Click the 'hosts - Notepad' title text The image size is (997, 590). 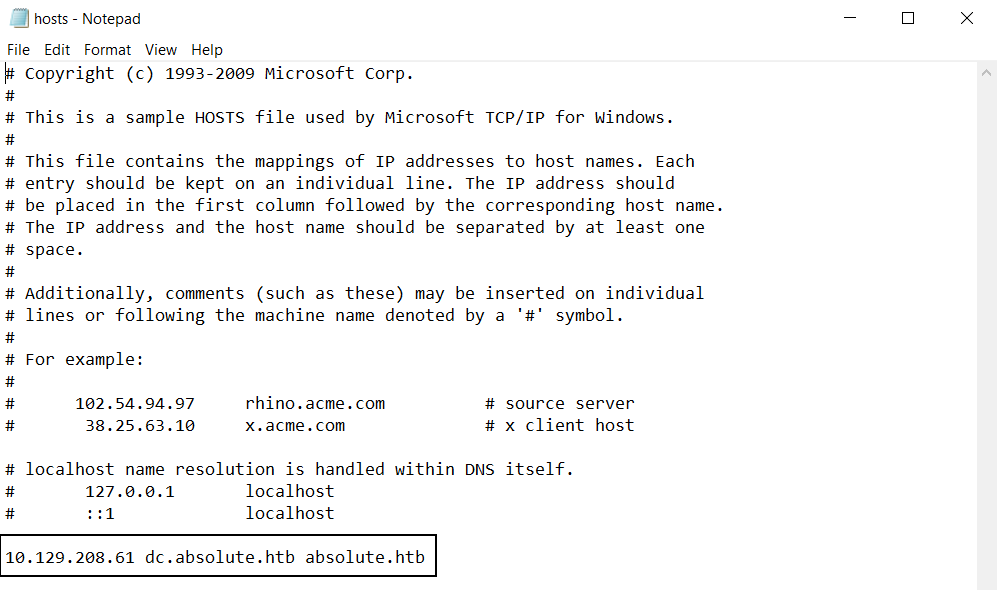click(87, 18)
